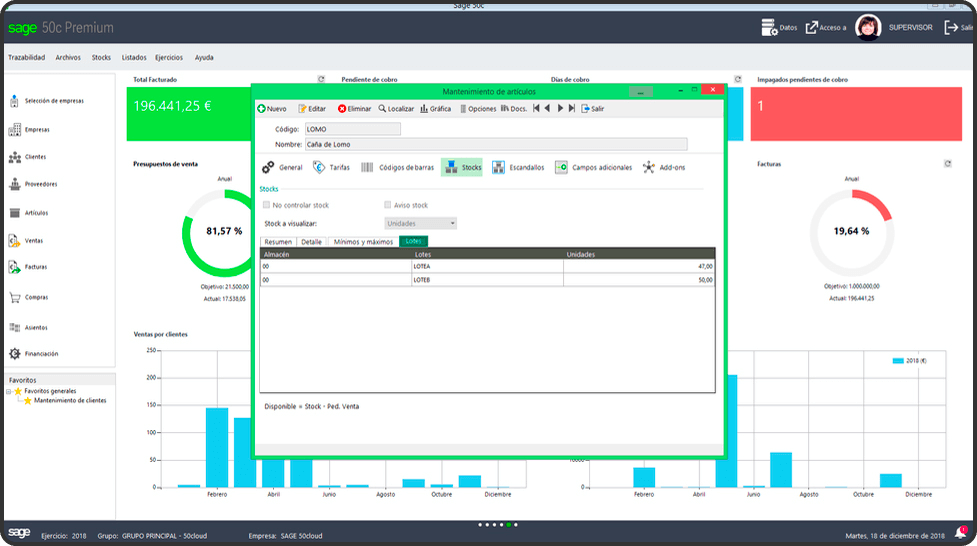Open the Listados menu
The height and width of the screenshot is (546, 977).
[x=134, y=57]
